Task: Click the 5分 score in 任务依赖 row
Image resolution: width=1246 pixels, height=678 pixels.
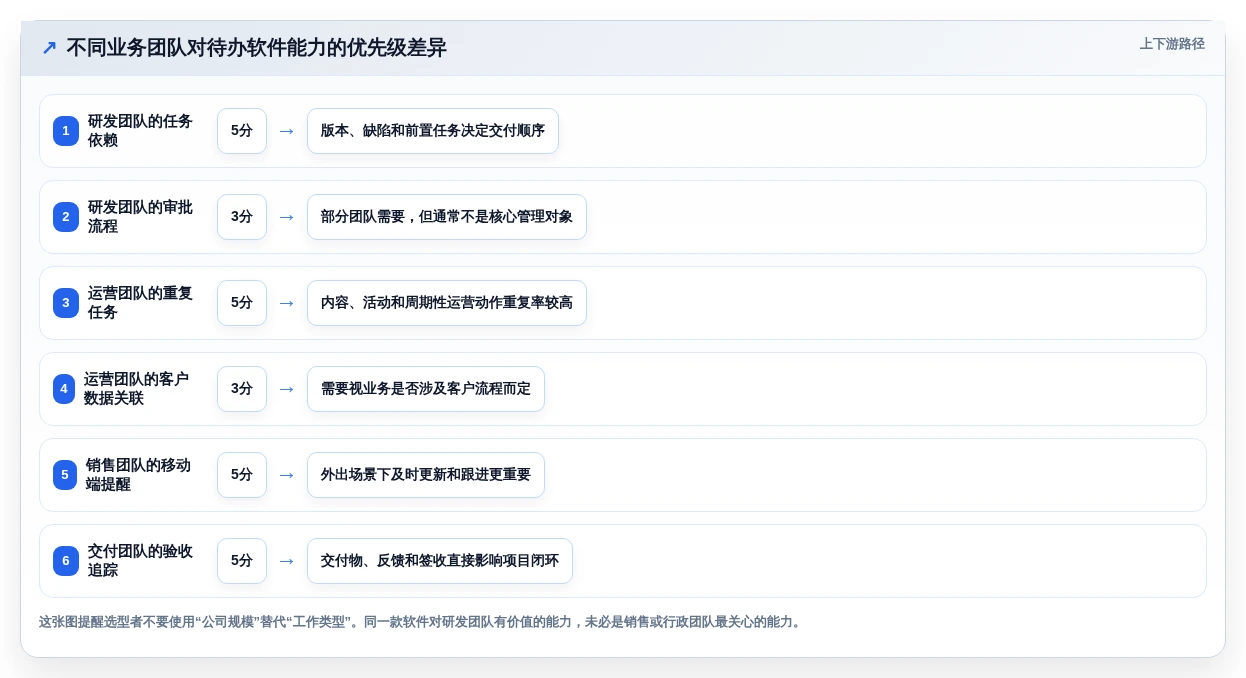Action: coord(242,131)
